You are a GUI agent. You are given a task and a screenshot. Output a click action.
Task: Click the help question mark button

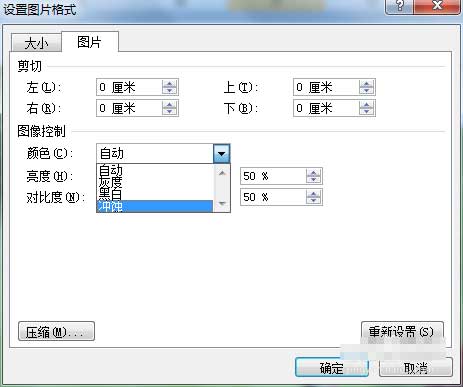click(399, 6)
